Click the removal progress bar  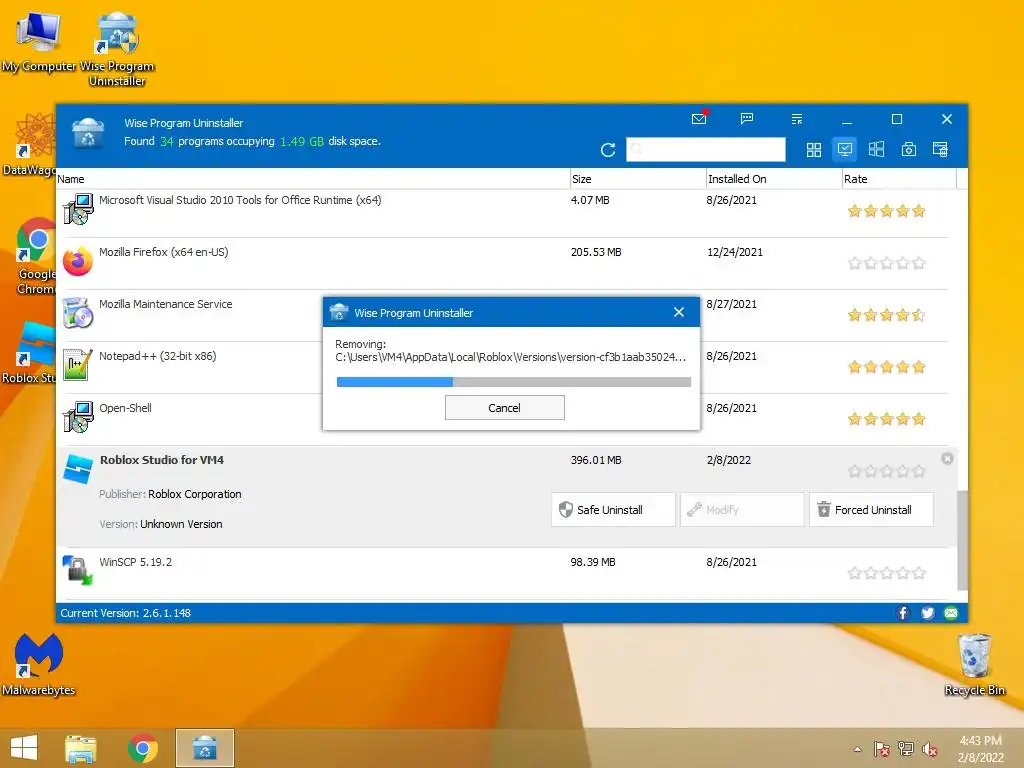point(513,382)
